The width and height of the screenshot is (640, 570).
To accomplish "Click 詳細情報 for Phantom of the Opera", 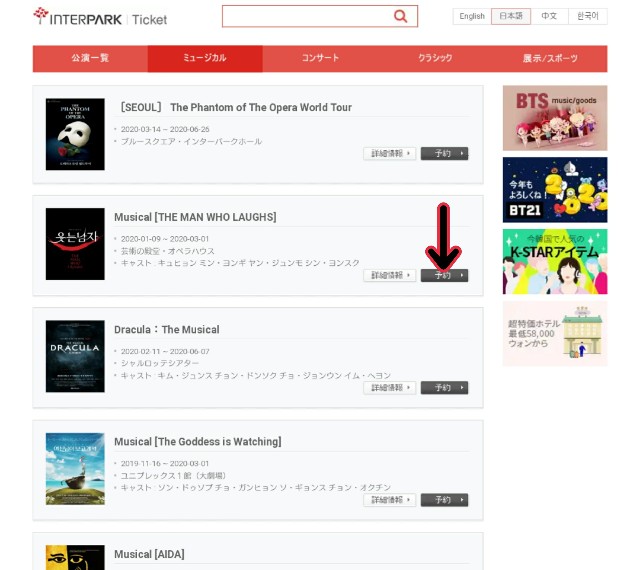I will (x=390, y=154).
